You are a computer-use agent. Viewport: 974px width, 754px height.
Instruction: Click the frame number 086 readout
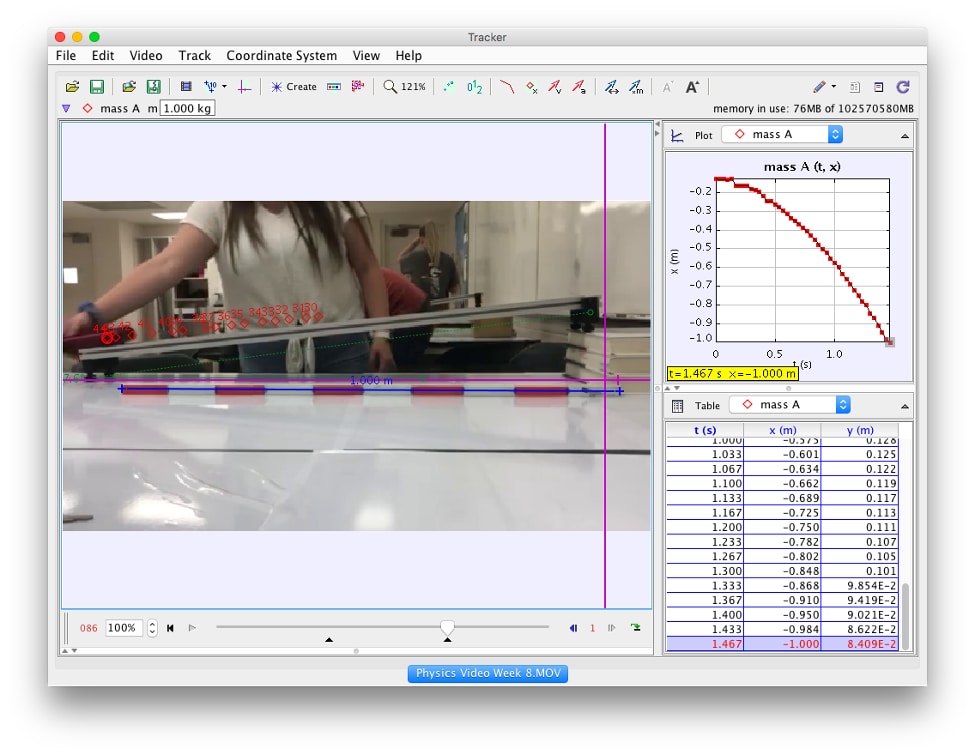point(89,628)
